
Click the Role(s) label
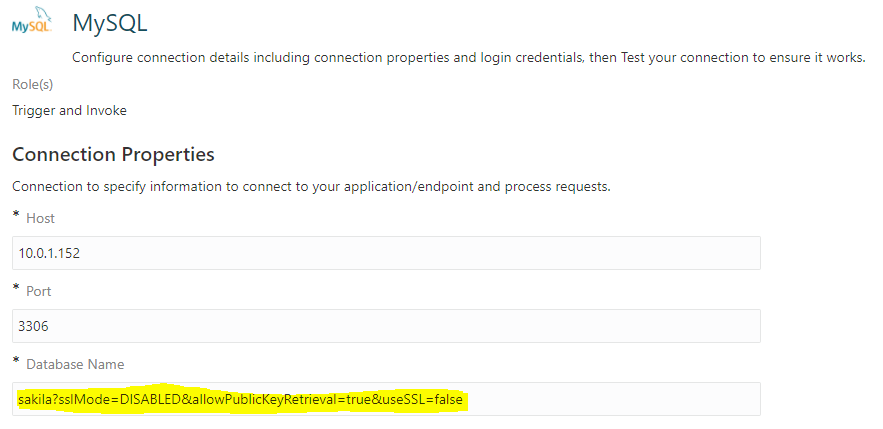coord(33,85)
